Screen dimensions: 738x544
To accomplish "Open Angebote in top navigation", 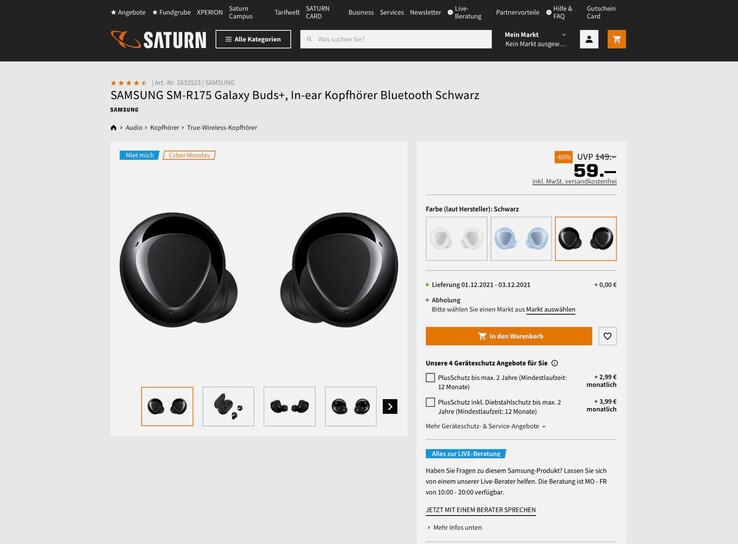I will 128,13.
